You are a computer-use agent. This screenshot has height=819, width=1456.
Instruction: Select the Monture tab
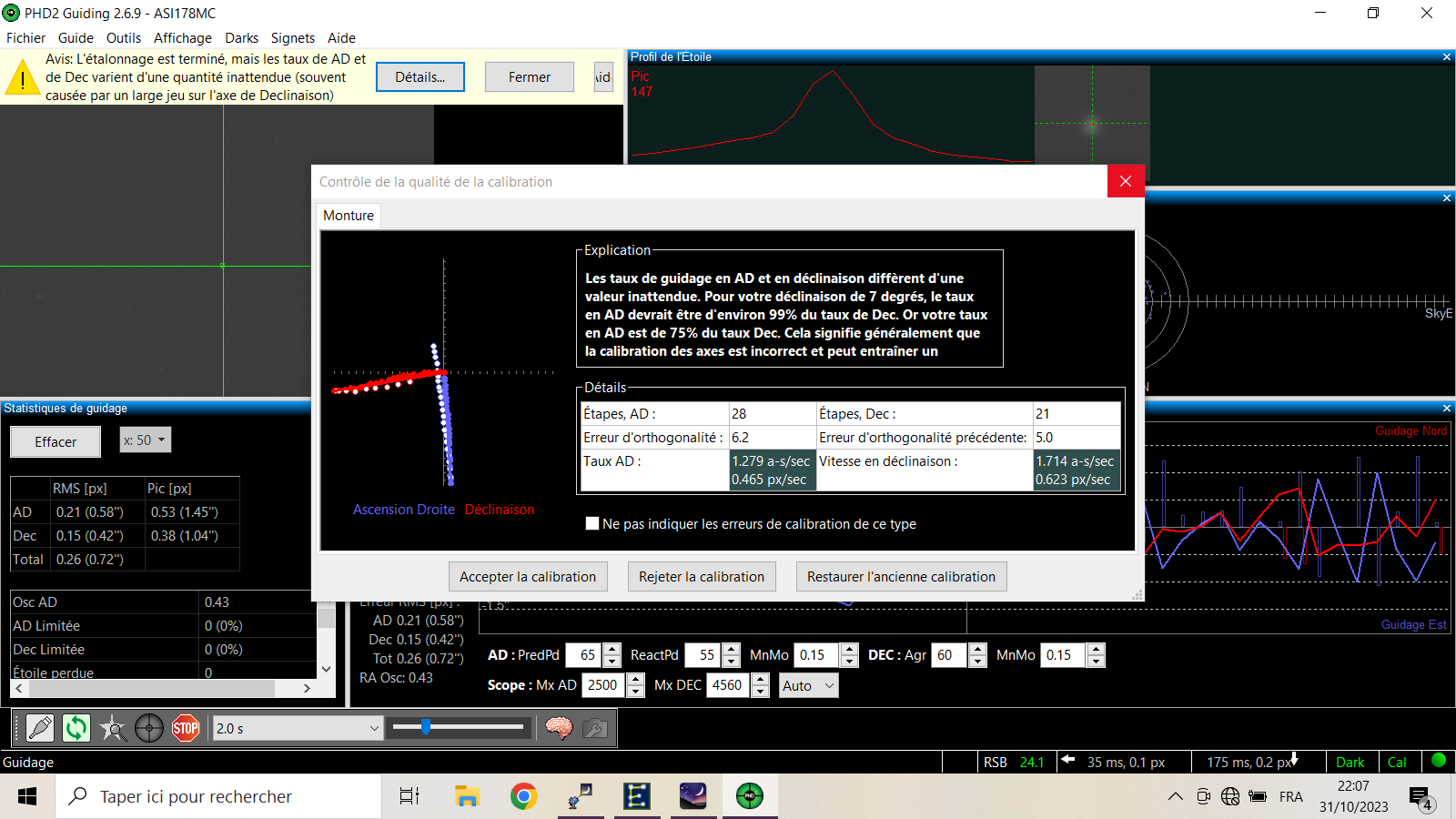tap(349, 216)
